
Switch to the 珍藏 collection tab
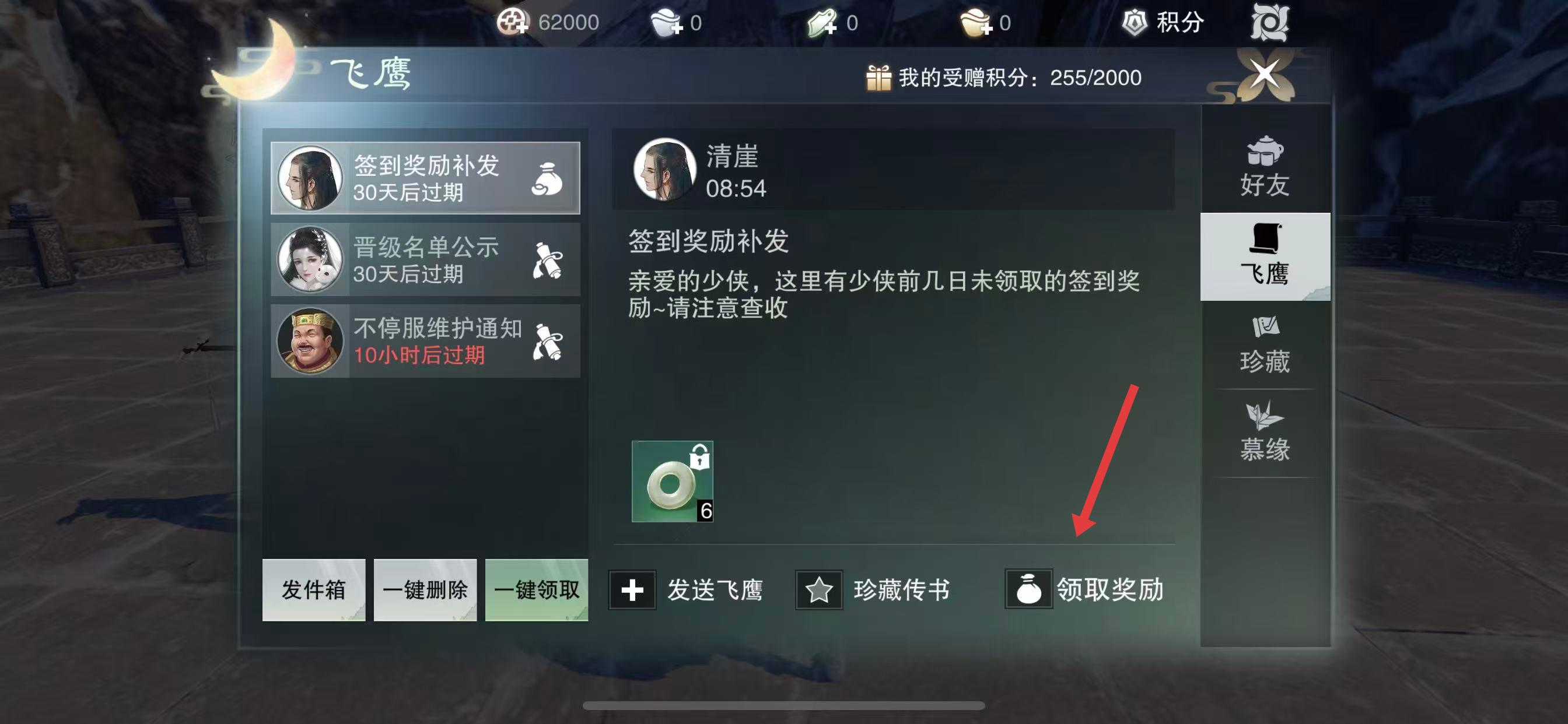pos(1265,345)
